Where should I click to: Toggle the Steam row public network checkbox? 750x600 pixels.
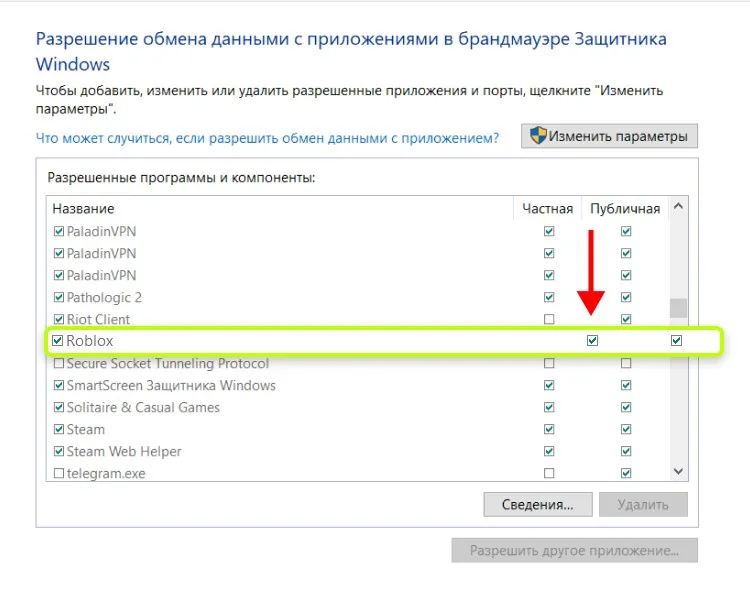[x=626, y=429]
